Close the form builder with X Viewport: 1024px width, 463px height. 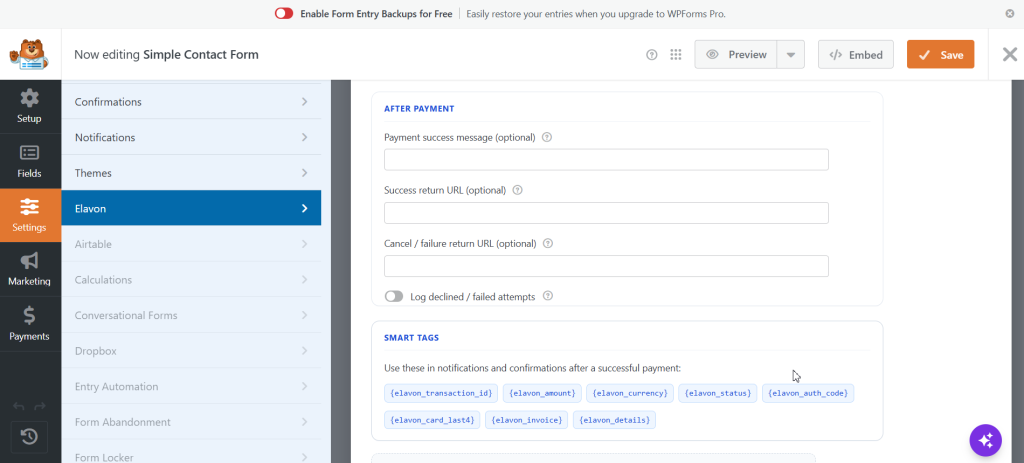pyautogui.click(x=1010, y=54)
